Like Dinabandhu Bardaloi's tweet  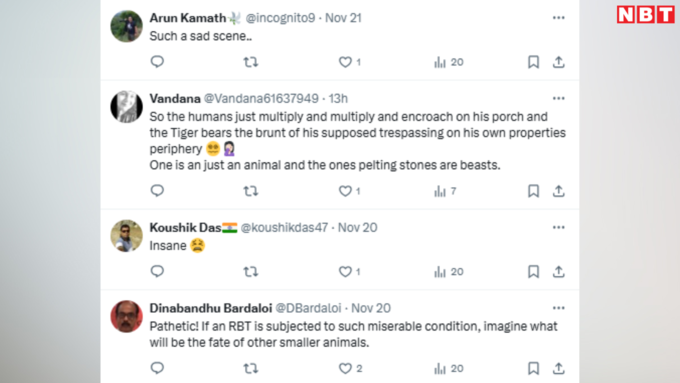tap(345, 368)
